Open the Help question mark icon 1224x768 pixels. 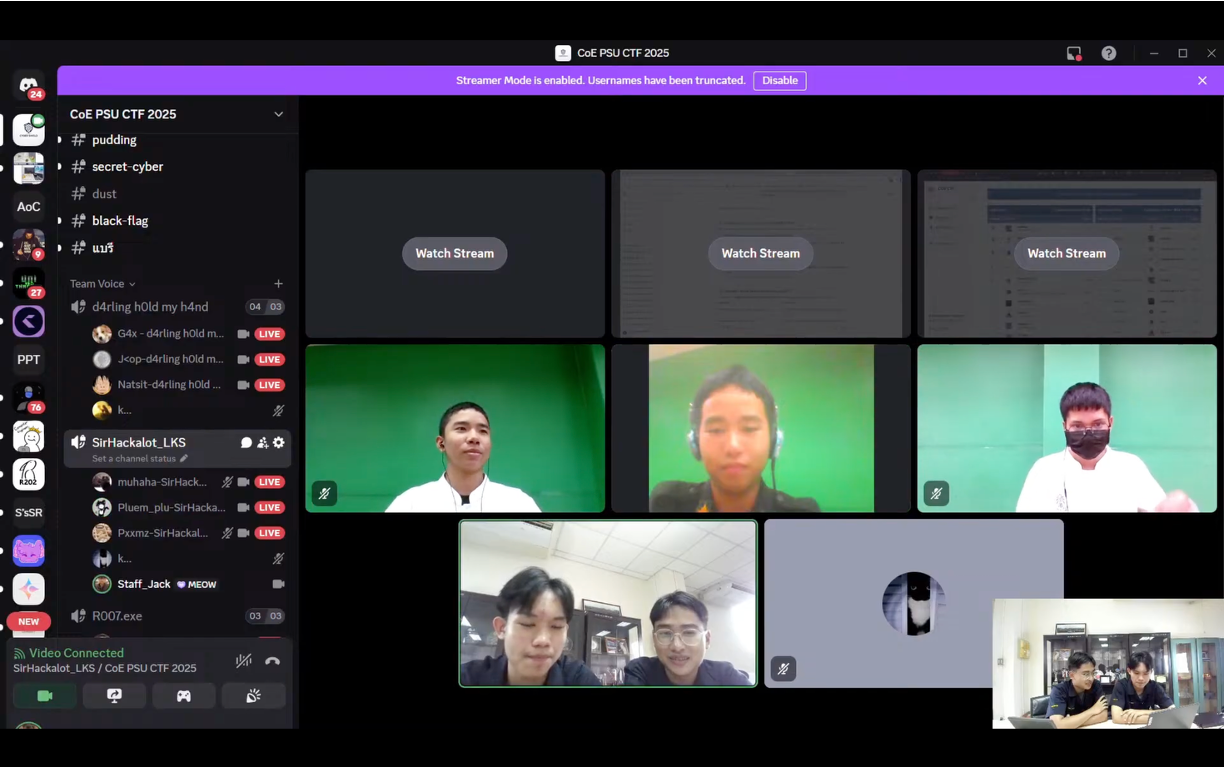tap(1109, 53)
